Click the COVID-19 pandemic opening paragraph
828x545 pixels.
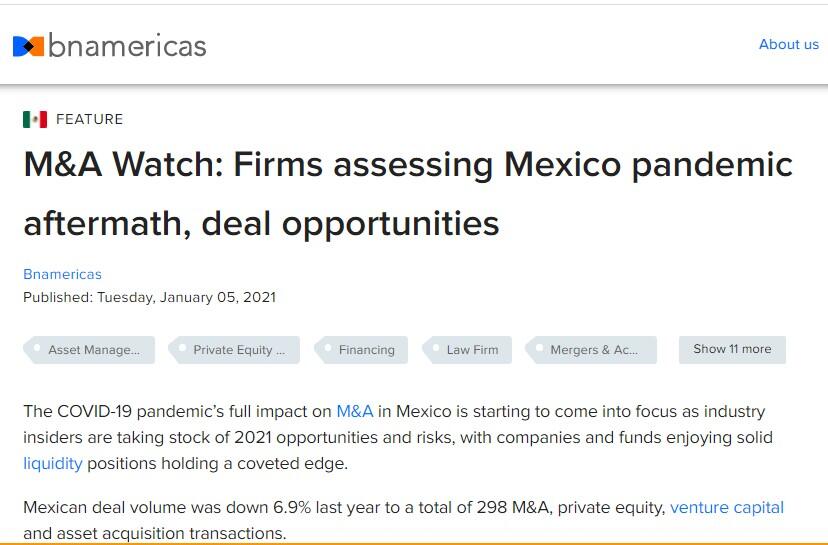pos(400,438)
